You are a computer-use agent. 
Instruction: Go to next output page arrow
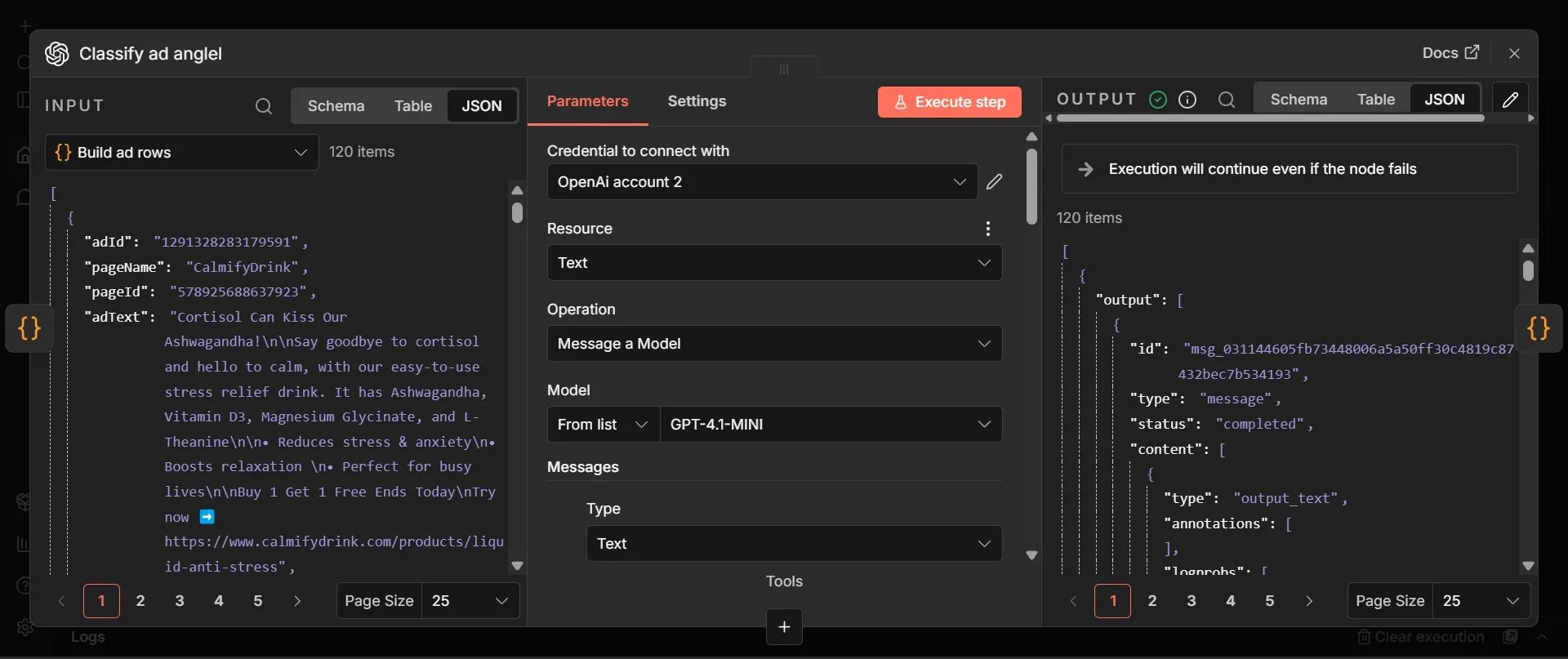click(1309, 601)
